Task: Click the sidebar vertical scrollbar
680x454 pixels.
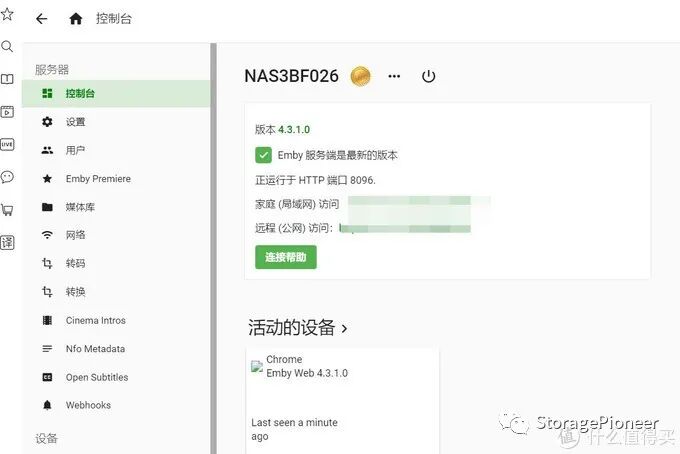Action: [213, 248]
